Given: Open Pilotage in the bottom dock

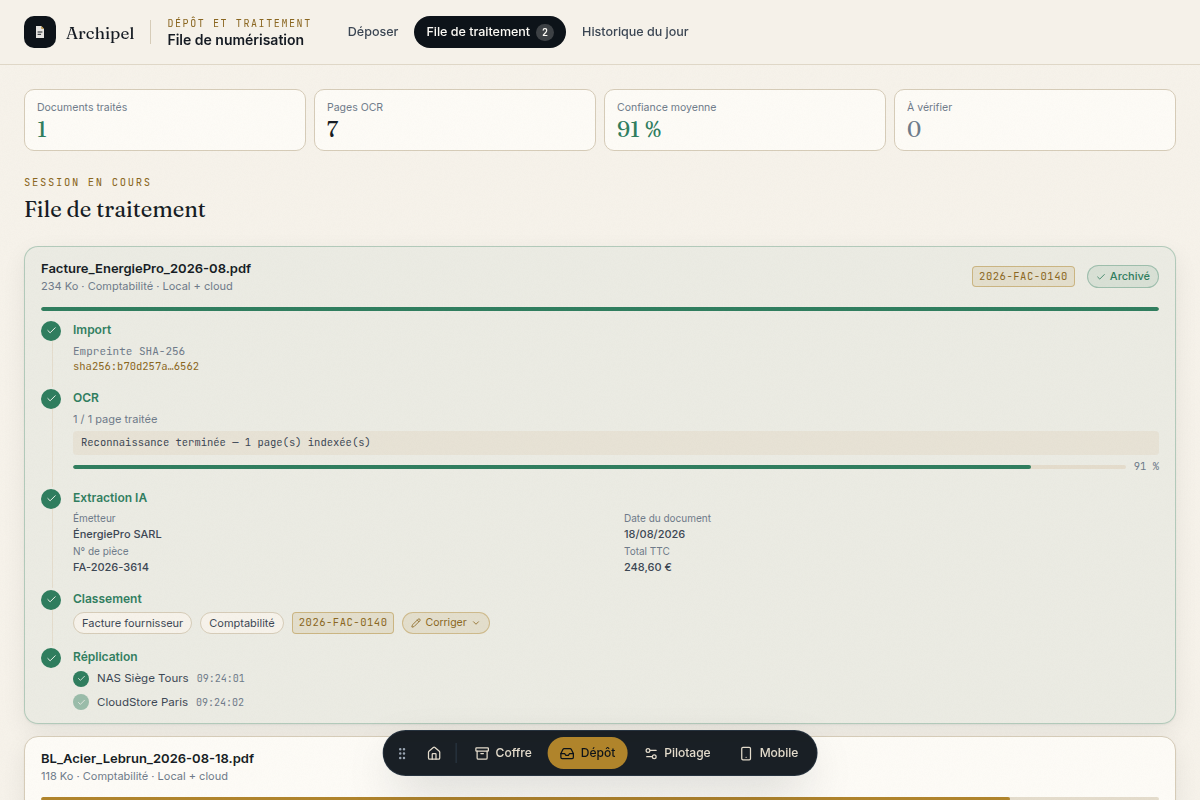Looking at the screenshot, I should (677, 753).
